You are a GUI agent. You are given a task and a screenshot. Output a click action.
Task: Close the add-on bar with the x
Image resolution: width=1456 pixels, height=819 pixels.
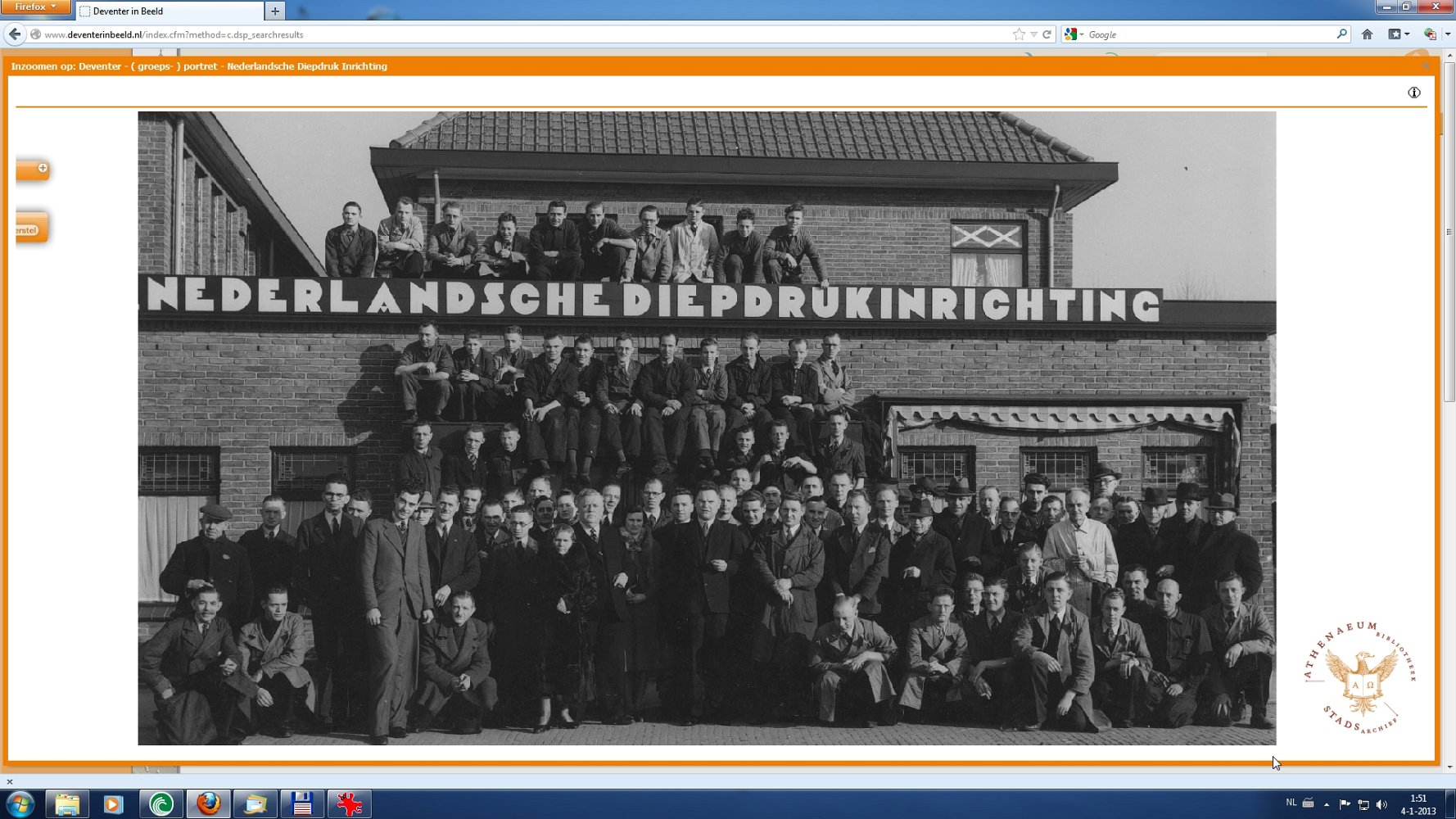(10, 782)
